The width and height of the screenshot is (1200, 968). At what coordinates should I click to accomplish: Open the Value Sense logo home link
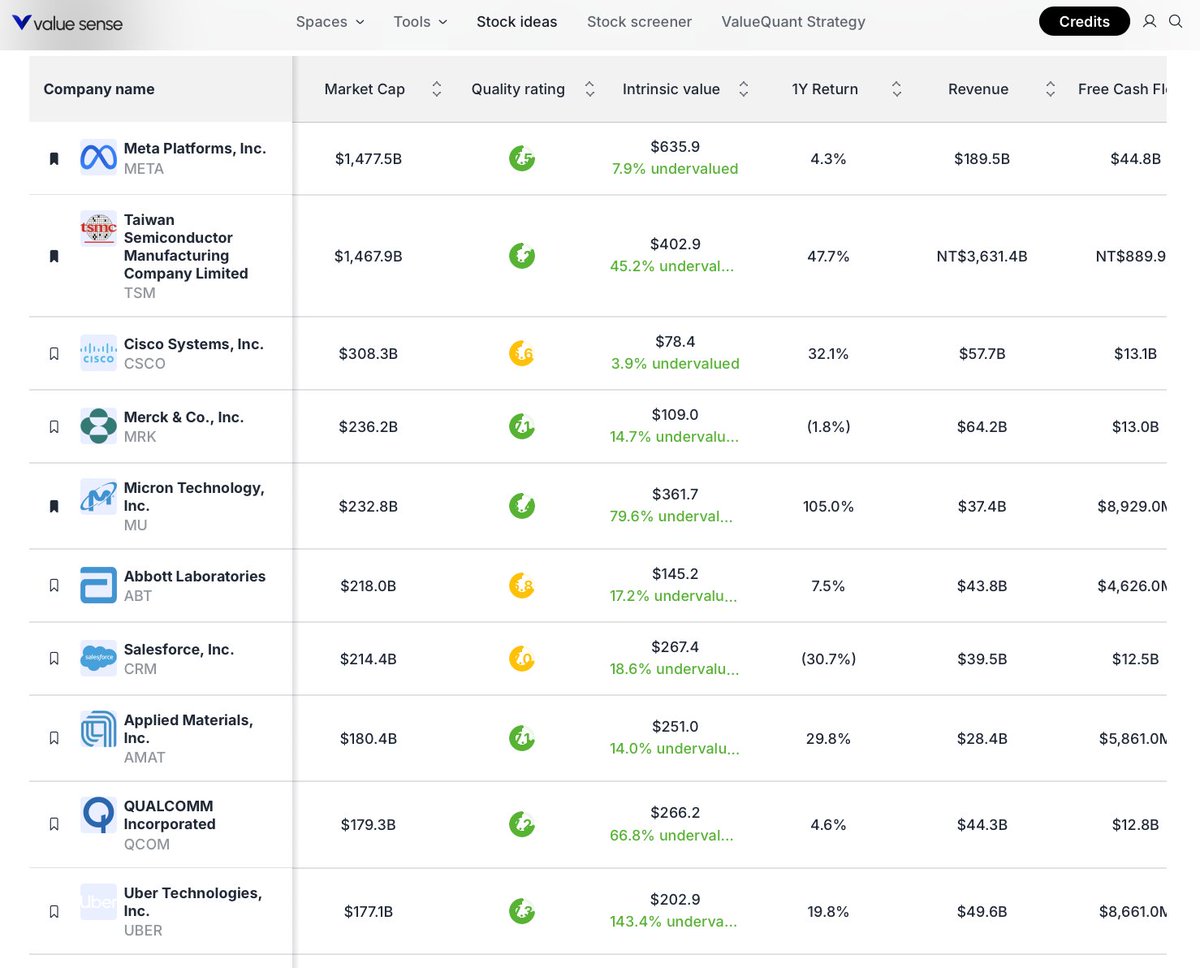click(67, 22)
